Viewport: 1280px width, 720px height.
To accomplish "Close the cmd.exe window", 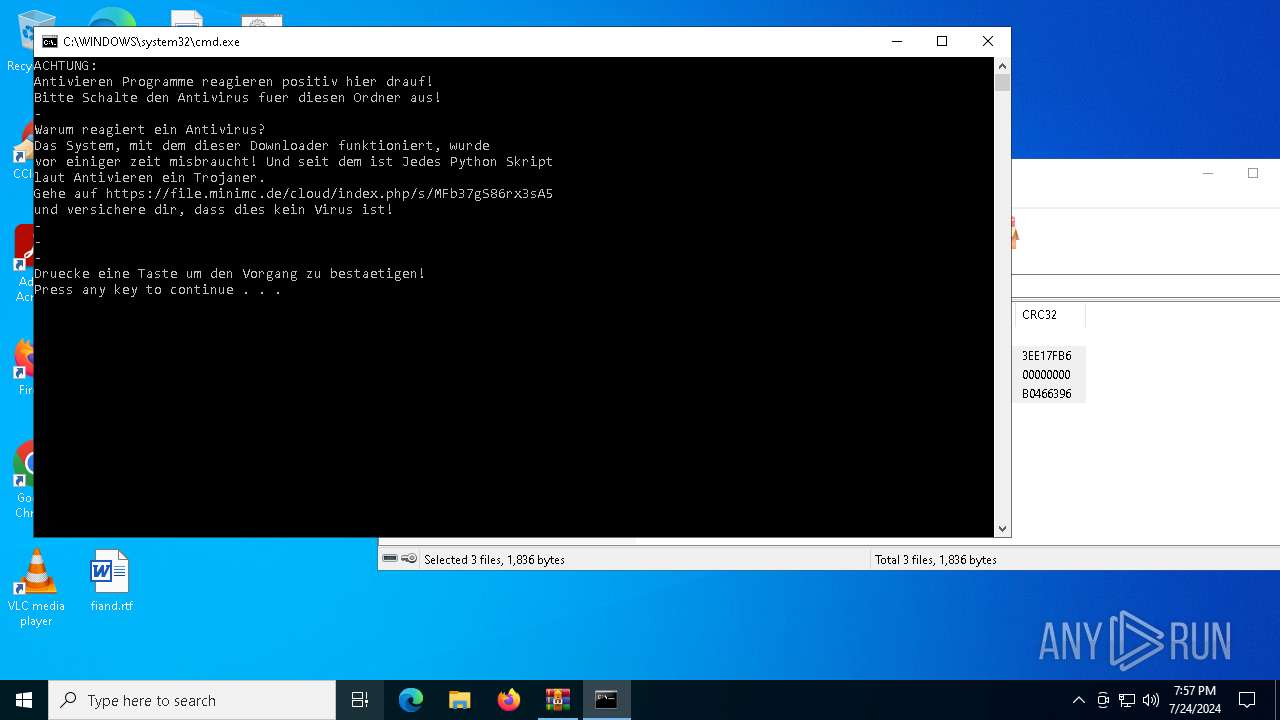I will point(988,41).
